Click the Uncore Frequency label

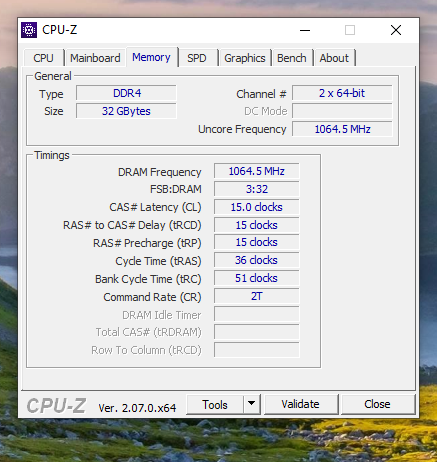[242, 129]
